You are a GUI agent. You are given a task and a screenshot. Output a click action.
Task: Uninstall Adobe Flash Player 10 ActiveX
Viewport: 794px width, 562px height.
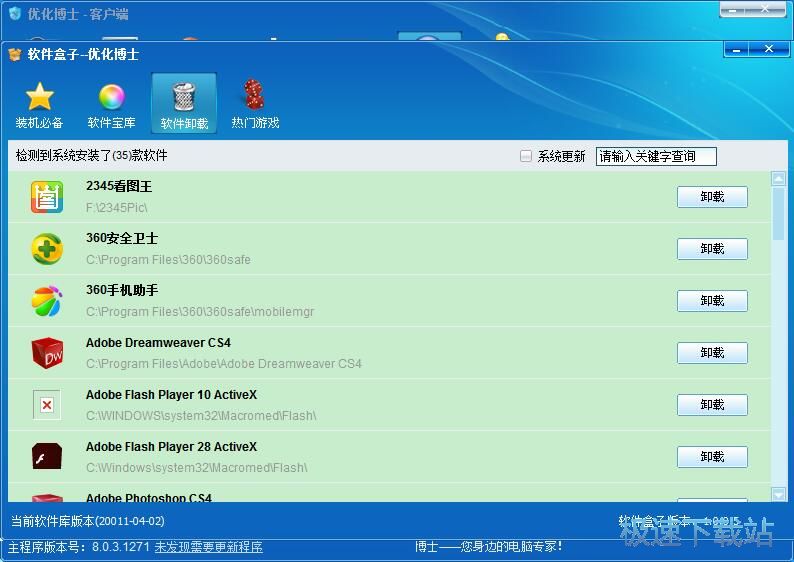coord(712,405)
